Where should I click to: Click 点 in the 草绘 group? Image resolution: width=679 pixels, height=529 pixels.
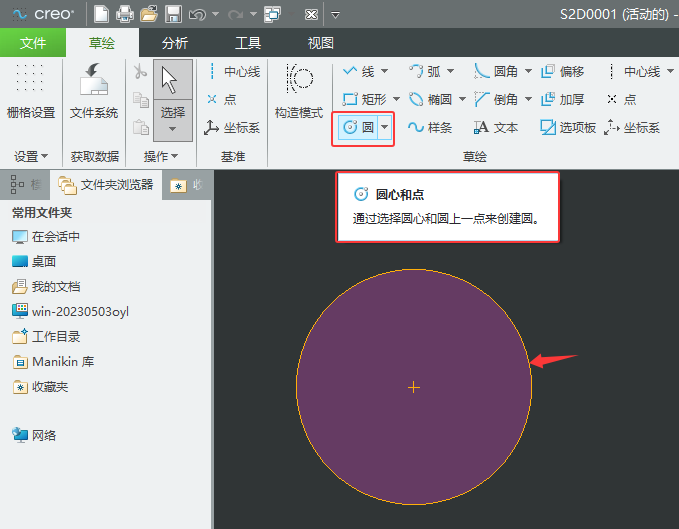click(x=622, y=100)
